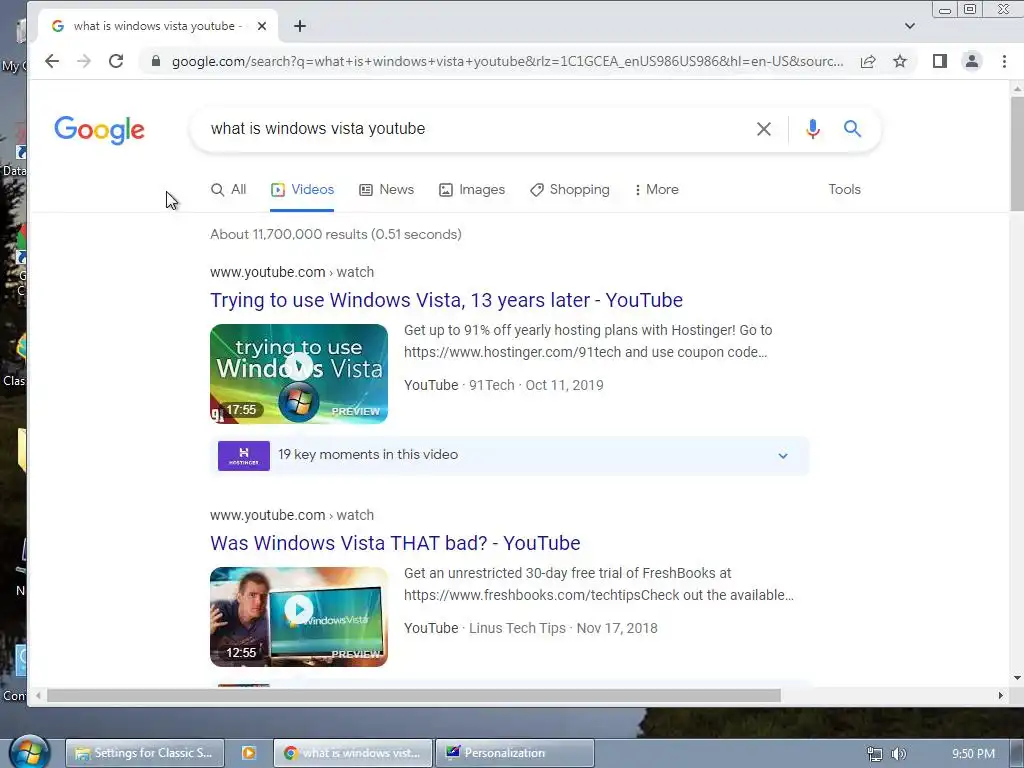Switch to Settings for Classic S... taskbar window
Image resolution: width=1024 pixels, height=768 pixels.
145,753
